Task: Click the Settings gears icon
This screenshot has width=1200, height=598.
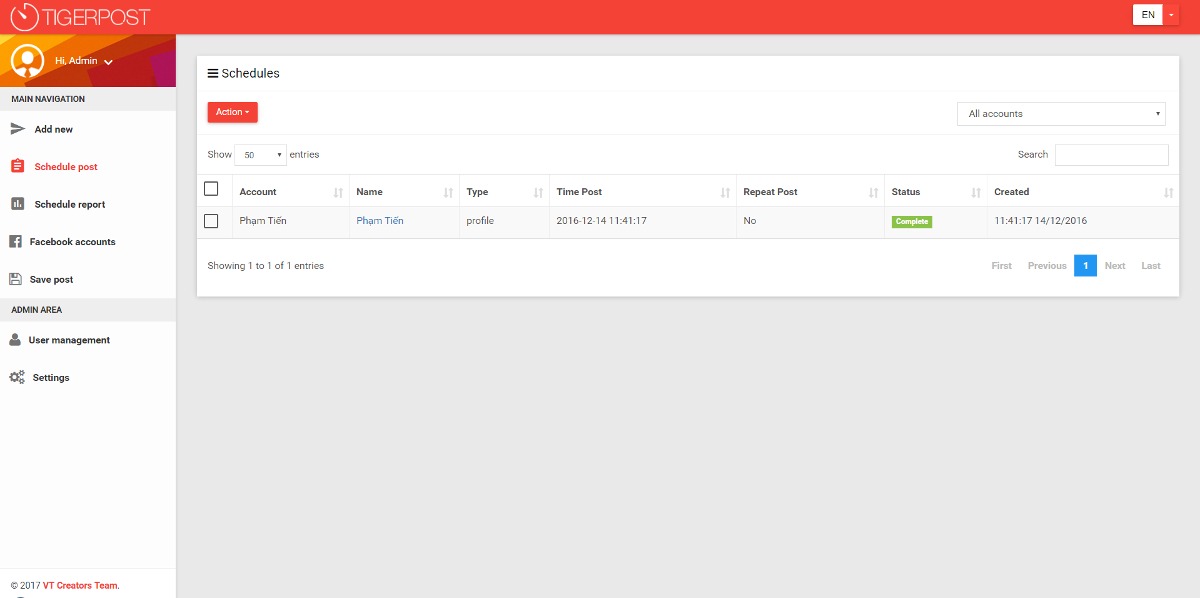Action: (16, 378)
